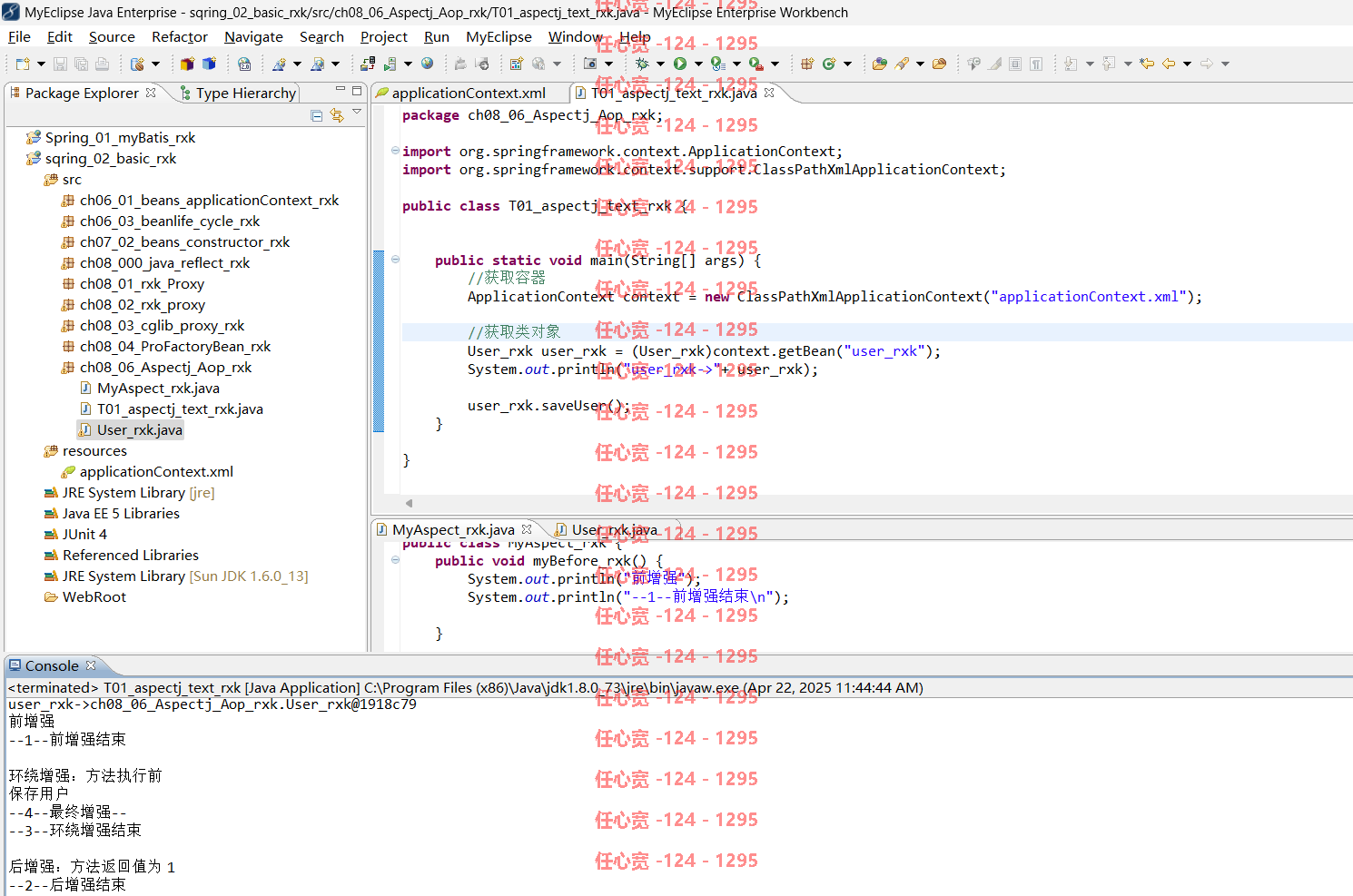Click the Save All toolbar icon
The height and width of the screenshot is (896, 1353).
point(81,64)
